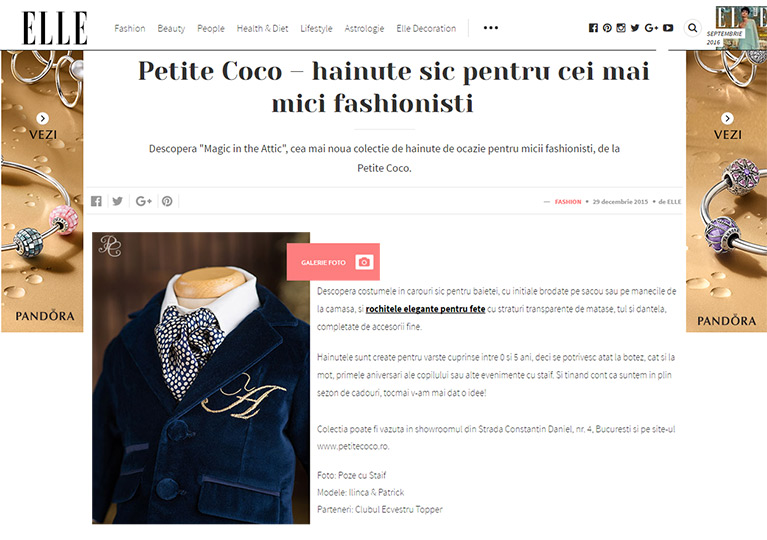Screen dimensions: 767x540
Task: Open ELLE's YouTube channel in header
Action: [668, 28]
